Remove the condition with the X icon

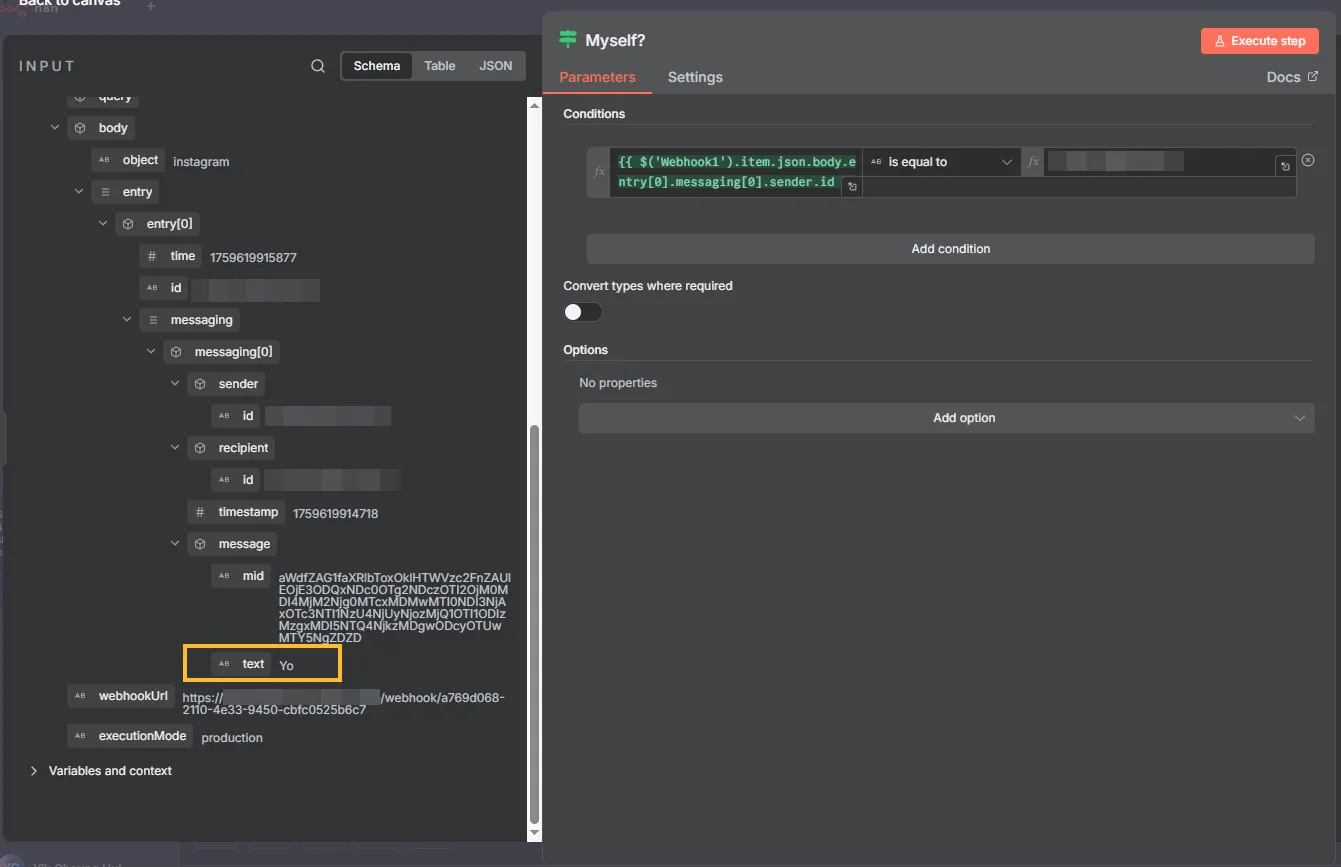point(1307,160)
